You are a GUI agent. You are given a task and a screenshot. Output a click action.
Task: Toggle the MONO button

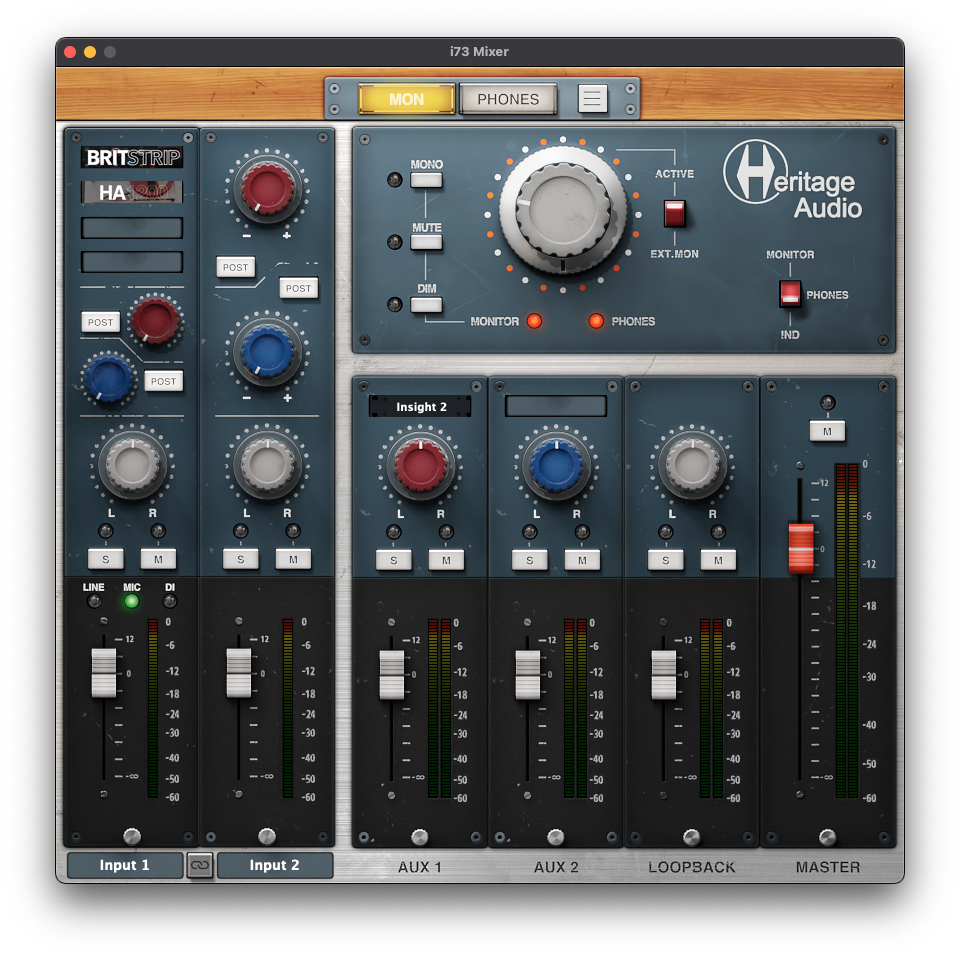point(426,180)
